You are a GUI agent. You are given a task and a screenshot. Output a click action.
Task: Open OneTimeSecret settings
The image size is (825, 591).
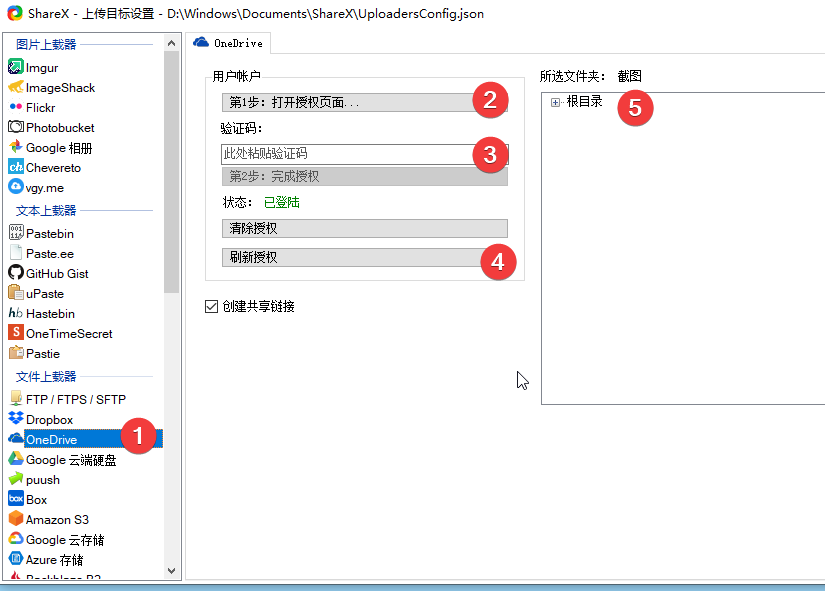coord(69,334)
